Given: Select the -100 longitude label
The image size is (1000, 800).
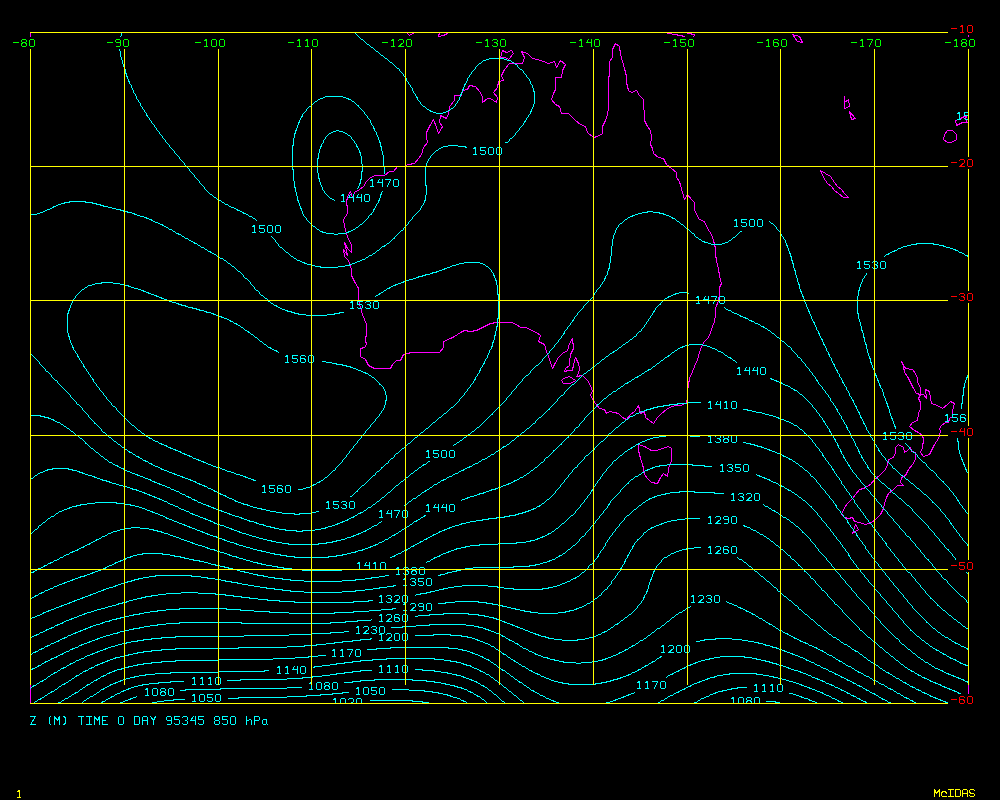Looking at the screenshot, I should (210, 43).
